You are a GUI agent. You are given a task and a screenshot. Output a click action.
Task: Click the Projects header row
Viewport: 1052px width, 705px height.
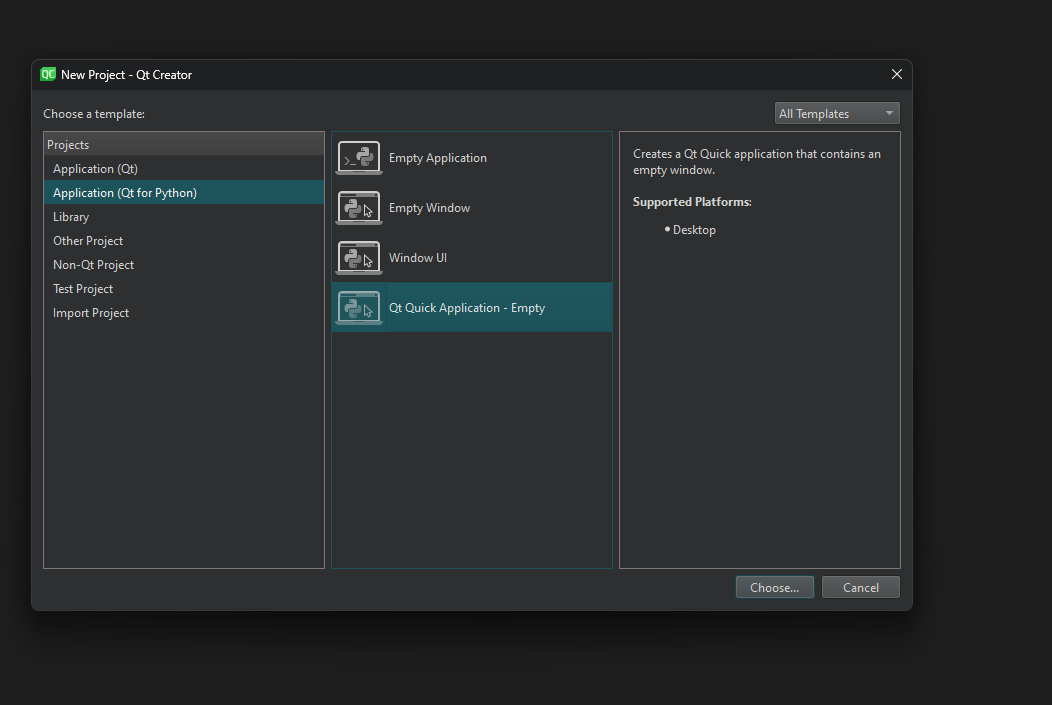[x=184, y=144]
